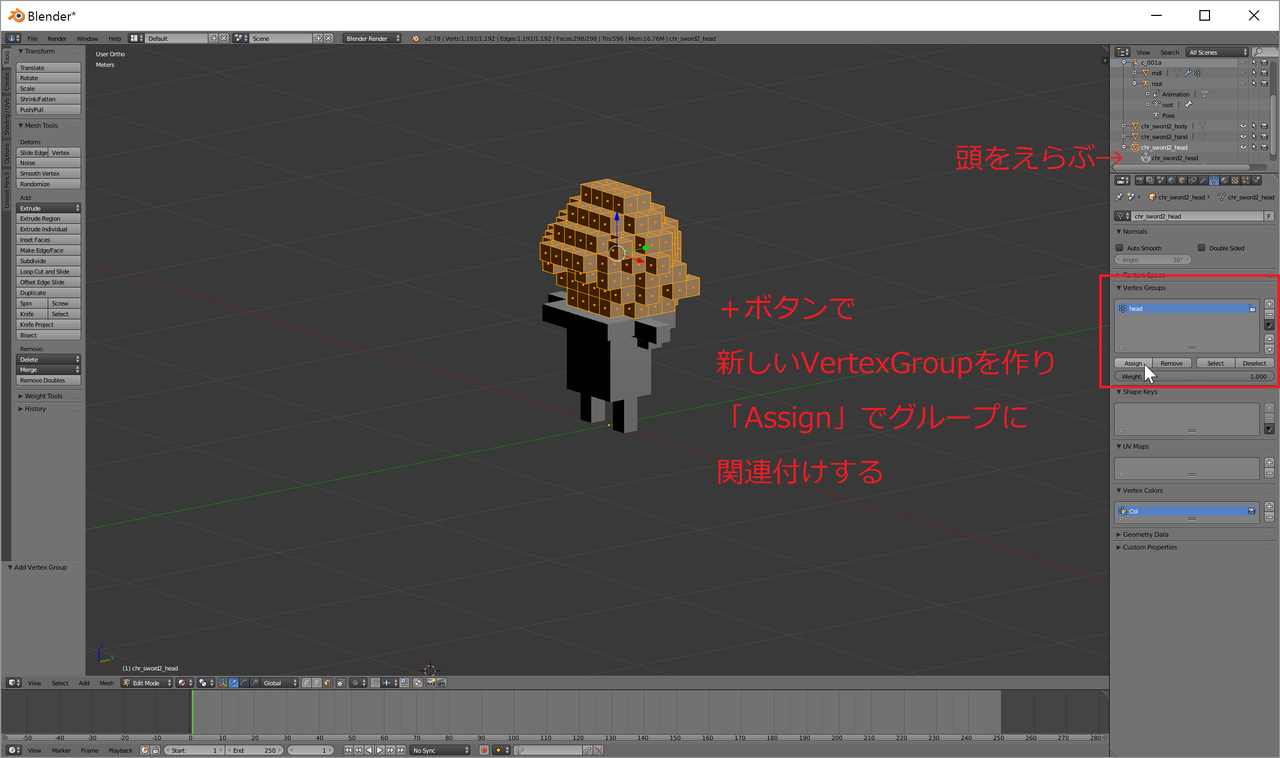Click the play animation button in timeline
This screenshot has width=1280, height=758.
(x=379, y=750)
